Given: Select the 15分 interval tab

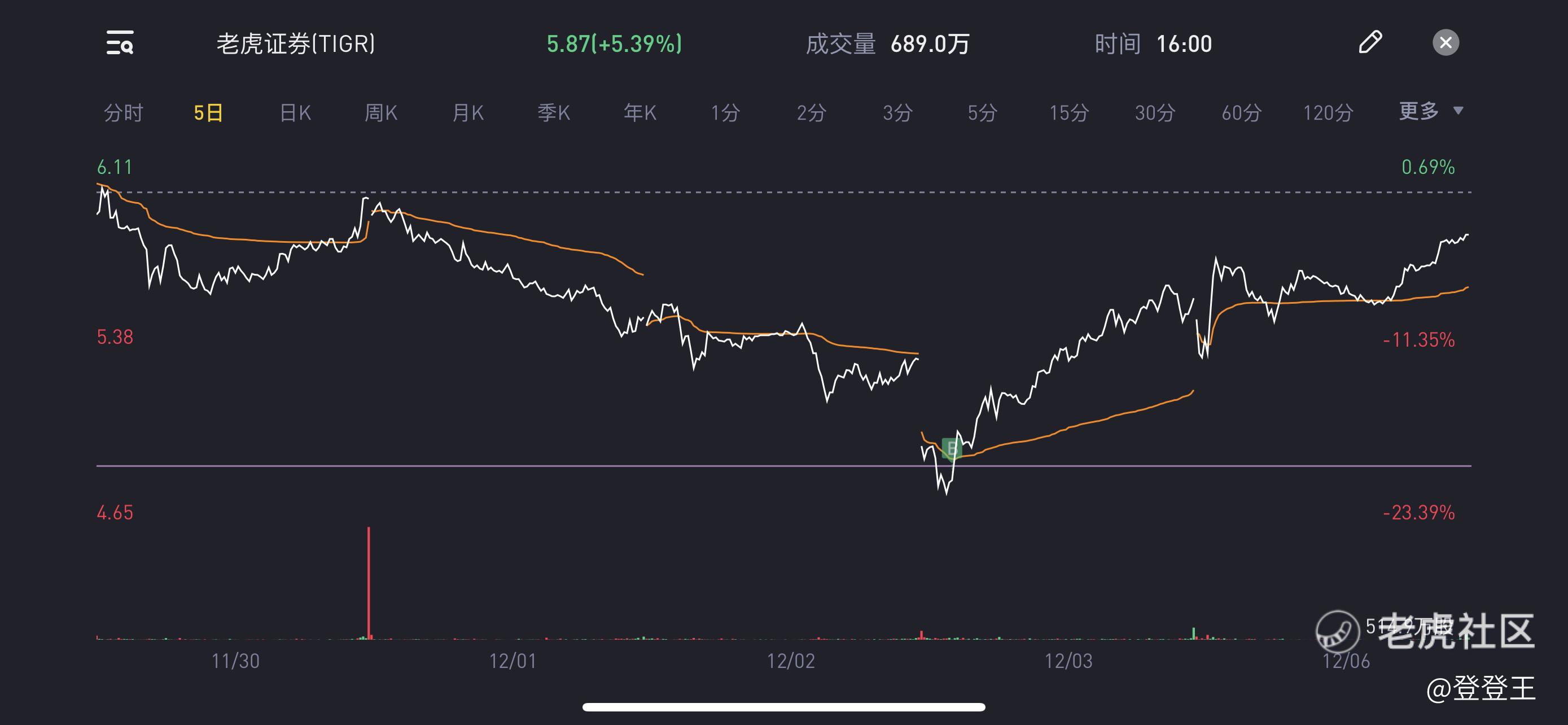Looking at the screenshot, I should pyautogui.click(x=1069, y=112).
